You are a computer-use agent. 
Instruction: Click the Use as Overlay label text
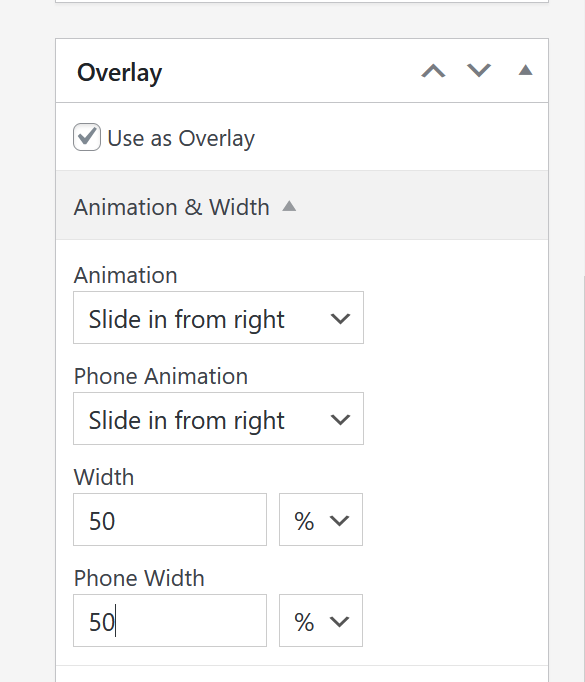pyautogui.click(x=181, y=139)
